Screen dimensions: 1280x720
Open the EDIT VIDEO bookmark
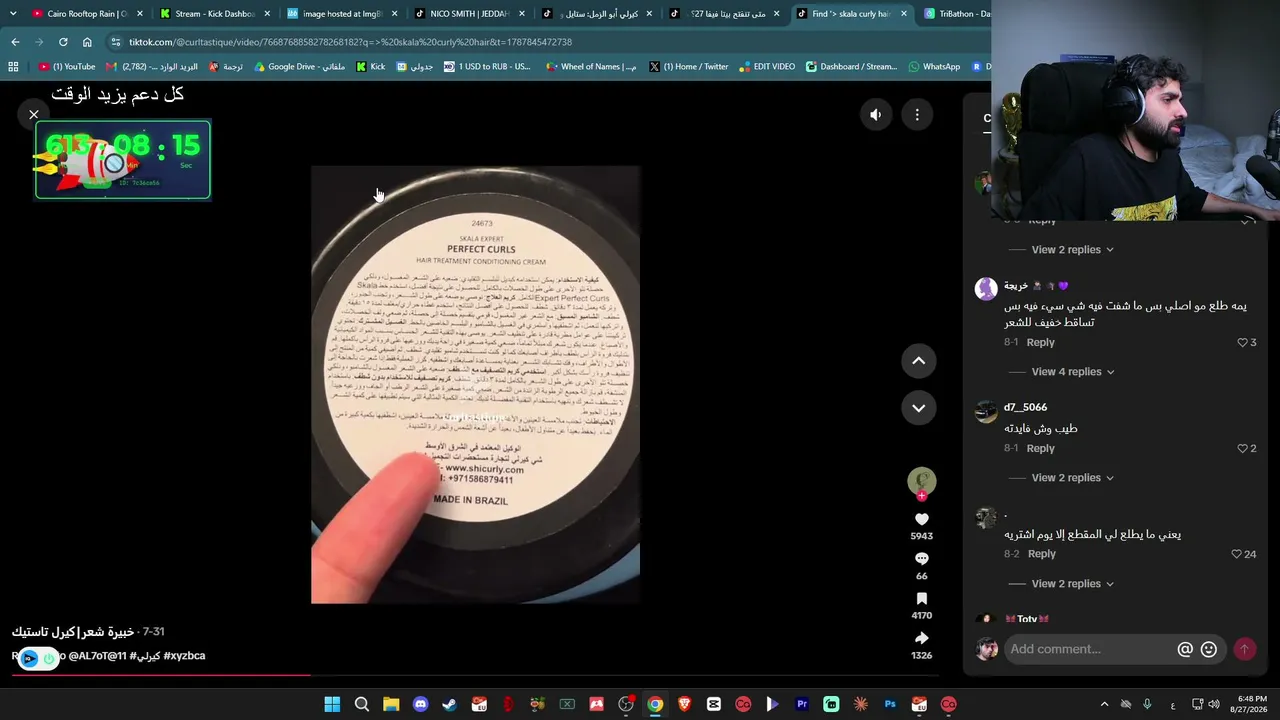(767, 67)
